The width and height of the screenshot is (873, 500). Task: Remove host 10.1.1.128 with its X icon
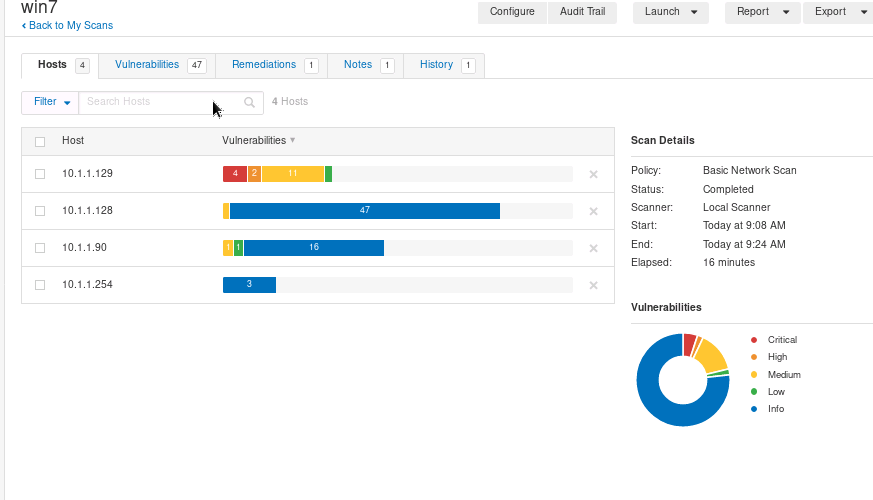(594, 212)
